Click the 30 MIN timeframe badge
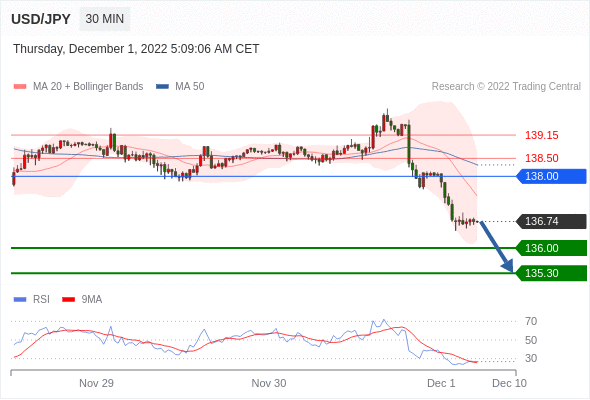The width and height of the screenshot is (590, 400). pos(105,19)
